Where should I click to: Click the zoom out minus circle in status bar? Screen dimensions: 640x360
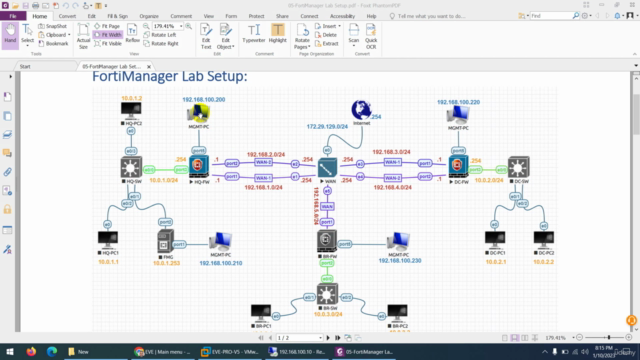580,338
